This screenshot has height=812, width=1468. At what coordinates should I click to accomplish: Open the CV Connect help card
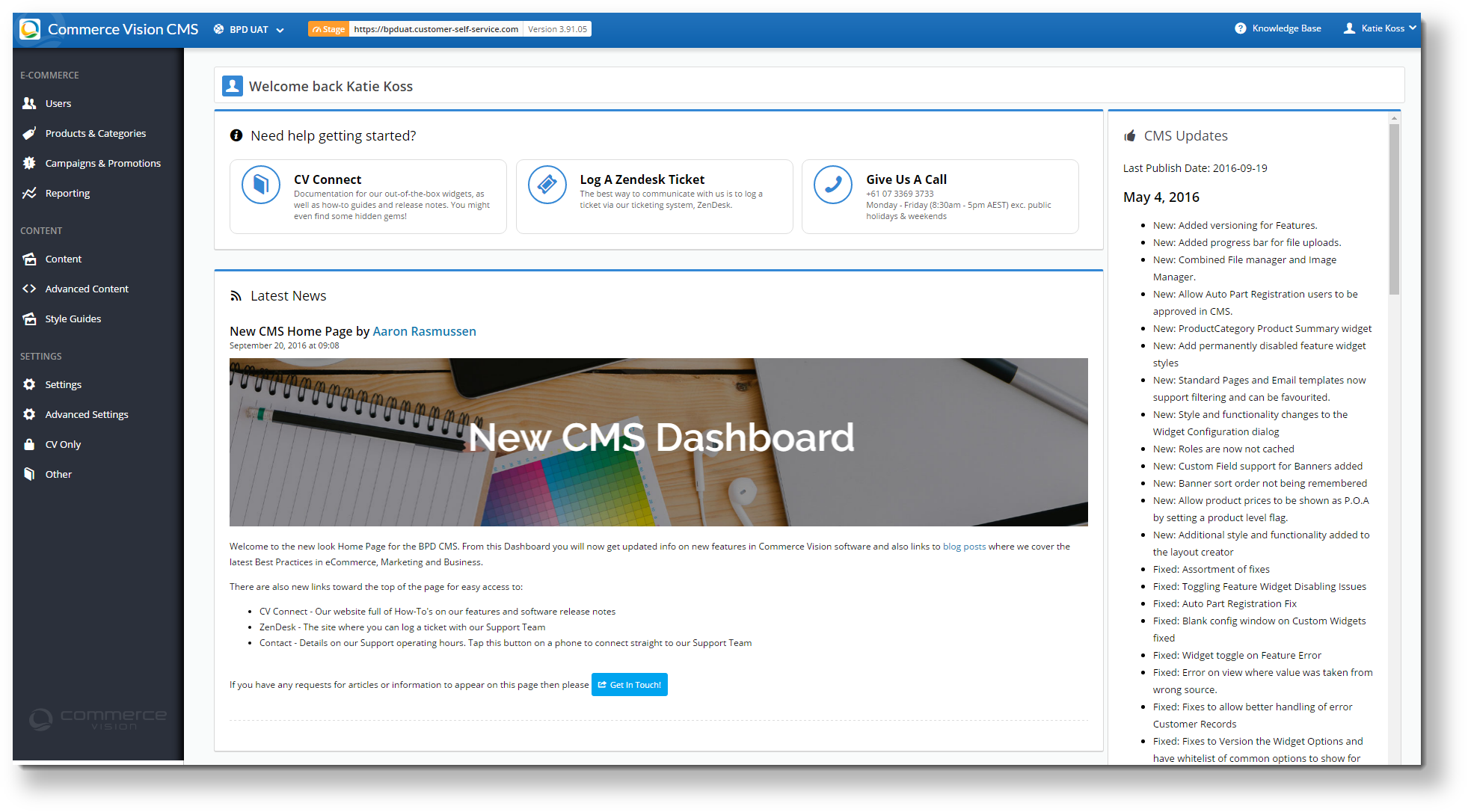(x=368, y=197)
